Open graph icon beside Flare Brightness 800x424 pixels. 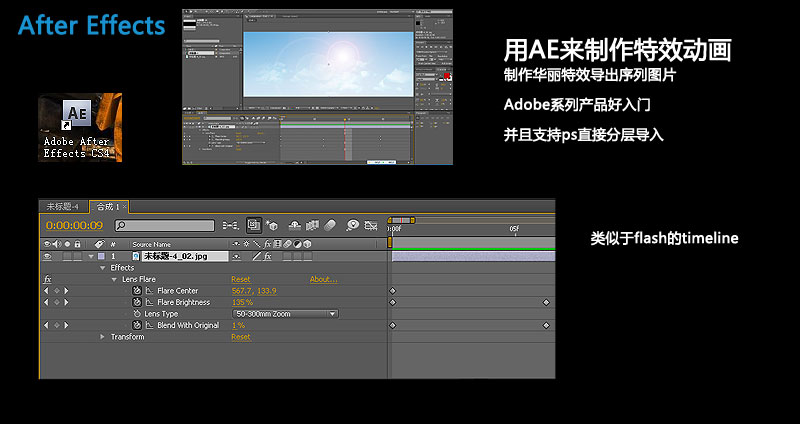pos(149,302)
